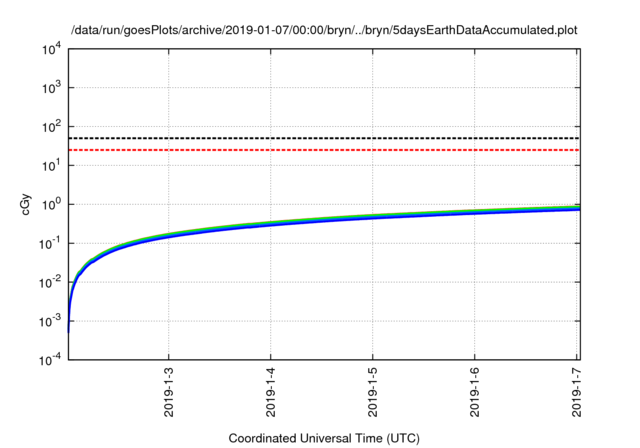Screen dimensions: 640x448
Task: Click the 2019-1-6 date label
Action: click(474, 392)
